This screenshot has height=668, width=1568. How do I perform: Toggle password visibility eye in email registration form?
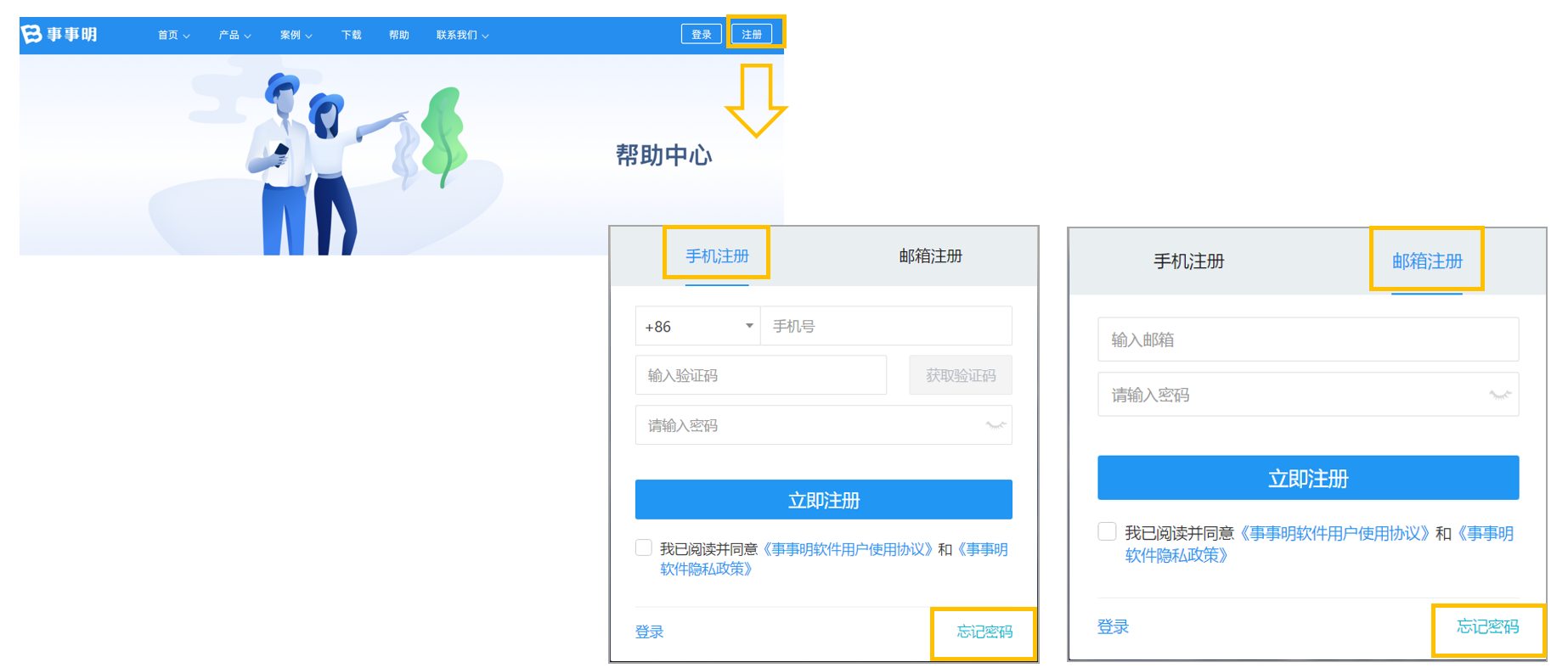(1500, 395)
